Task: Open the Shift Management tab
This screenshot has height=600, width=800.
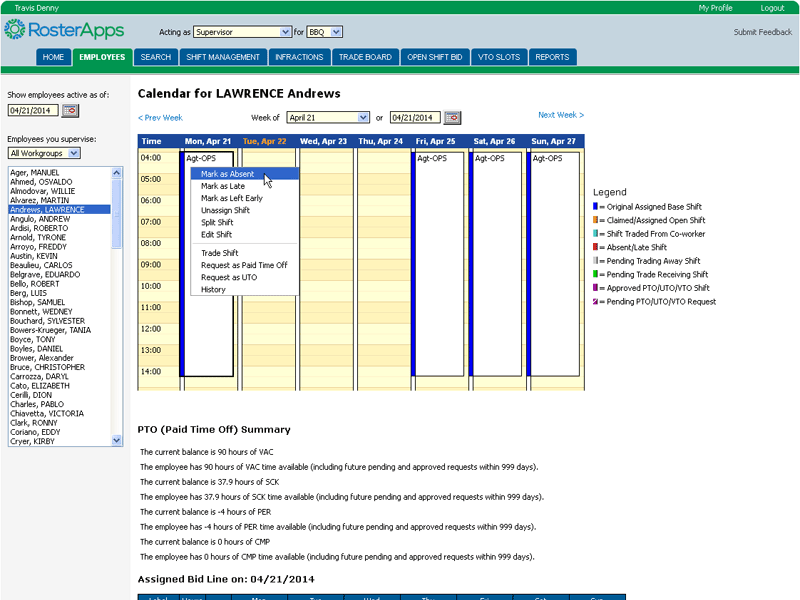Action: pyautogui.click(x=223, y=57)
